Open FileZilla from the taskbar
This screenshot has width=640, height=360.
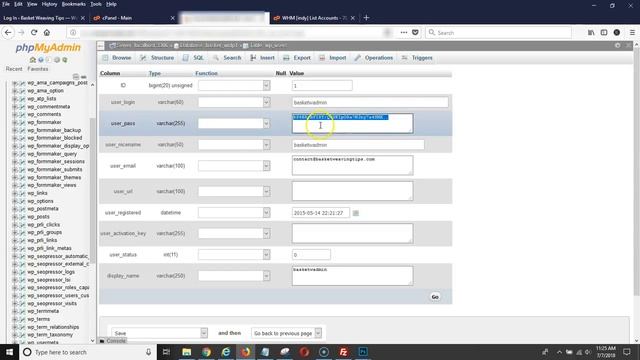tap(343, 352)
